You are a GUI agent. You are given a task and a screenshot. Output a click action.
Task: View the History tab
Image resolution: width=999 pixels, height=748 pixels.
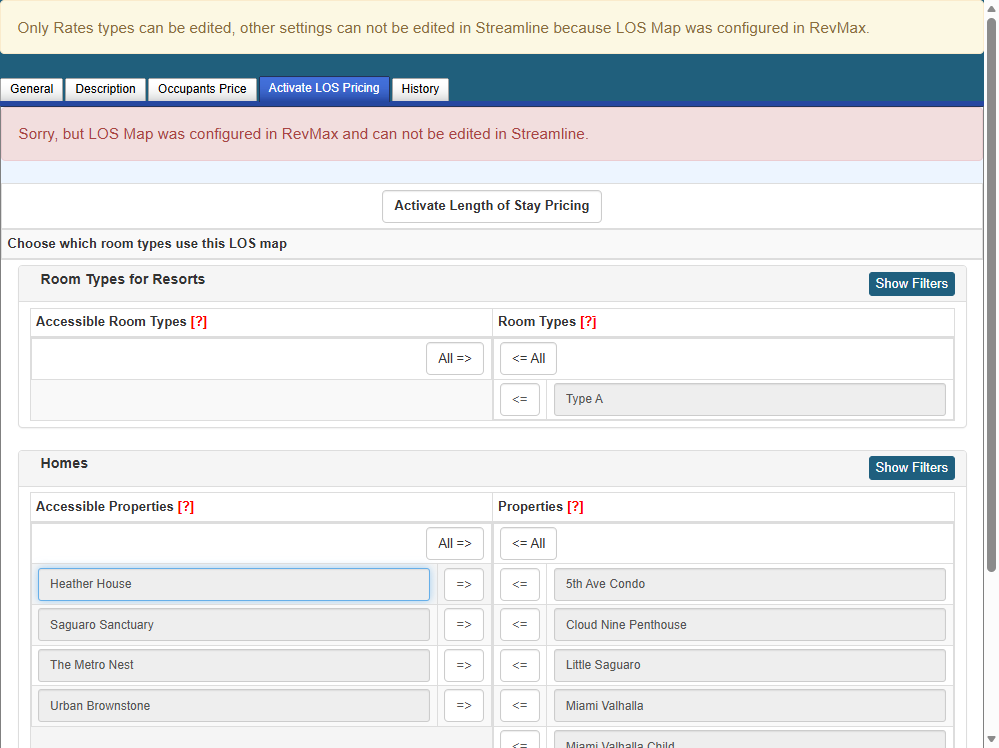point(420,89)
